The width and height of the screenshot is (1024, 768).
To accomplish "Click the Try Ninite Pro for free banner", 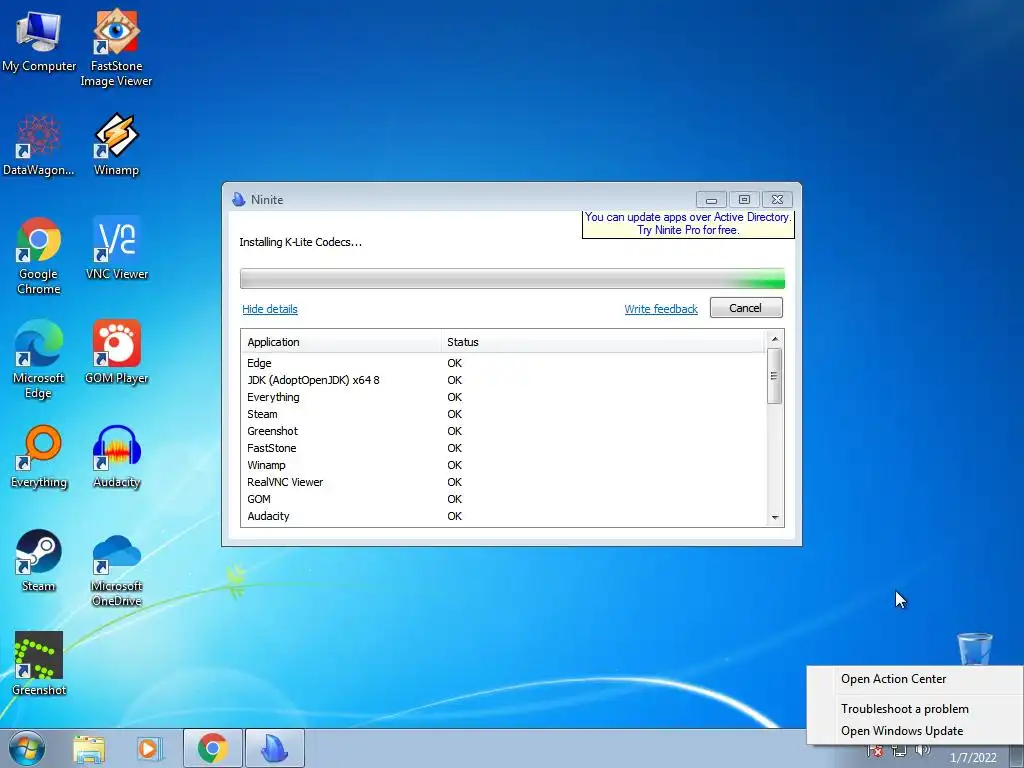I will (x=688, y=224).
